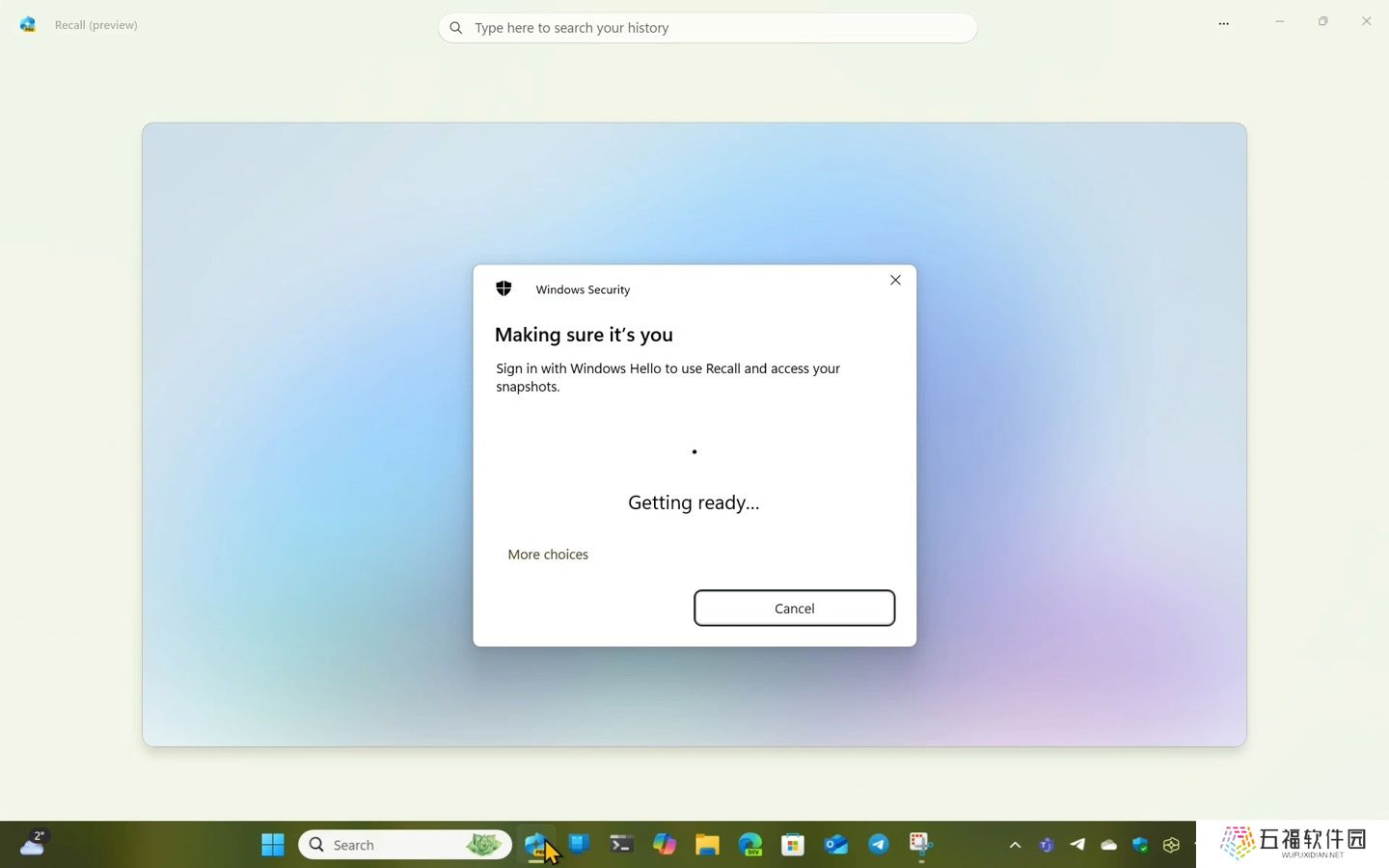Focus the search your history field

(707, 28)
